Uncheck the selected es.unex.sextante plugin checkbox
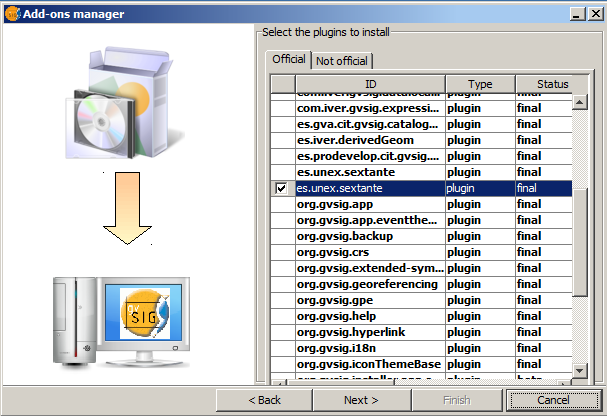 click(x=281, y=188)
